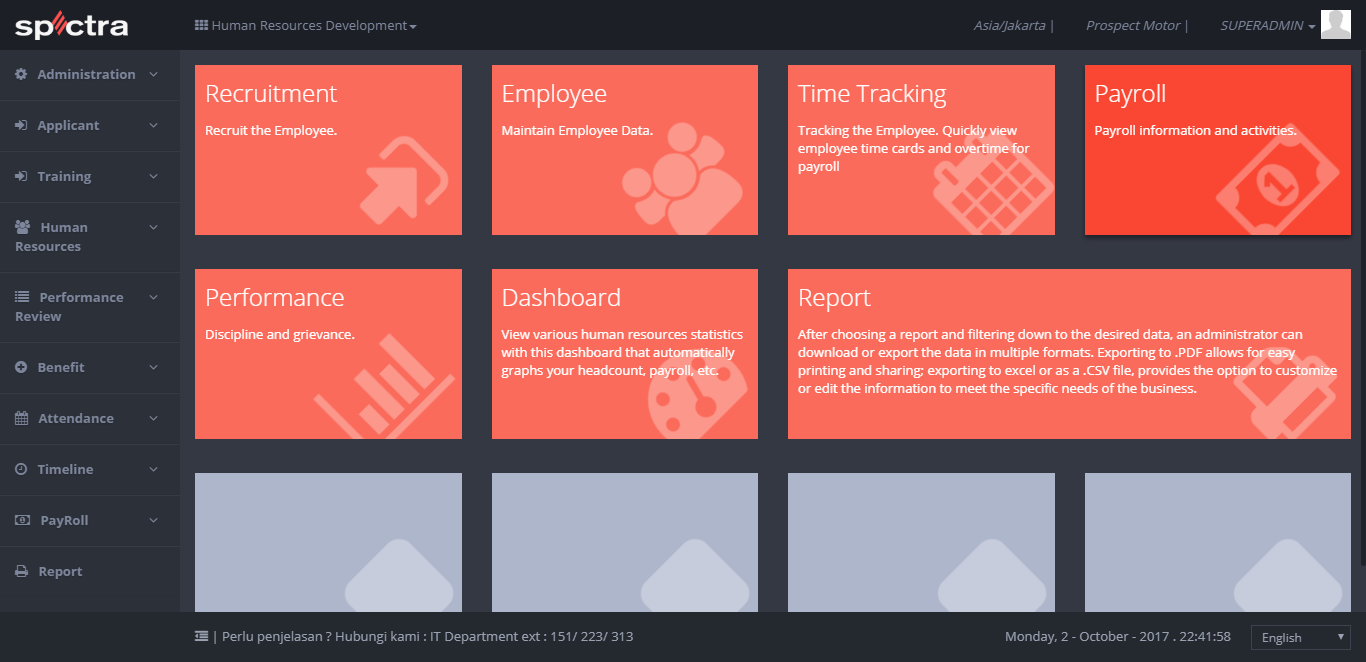
Task: Expand the Performance Review menu chevron
Action: pos(153,297)
